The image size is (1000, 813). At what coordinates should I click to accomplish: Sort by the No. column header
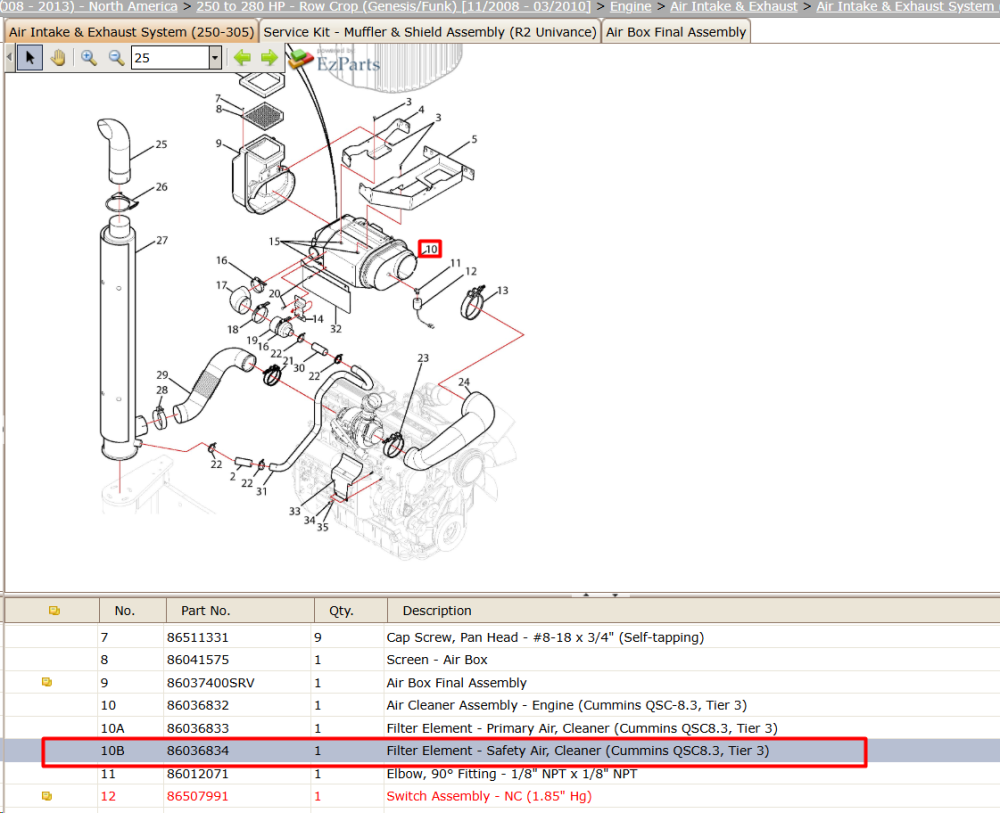click(133, 610)
